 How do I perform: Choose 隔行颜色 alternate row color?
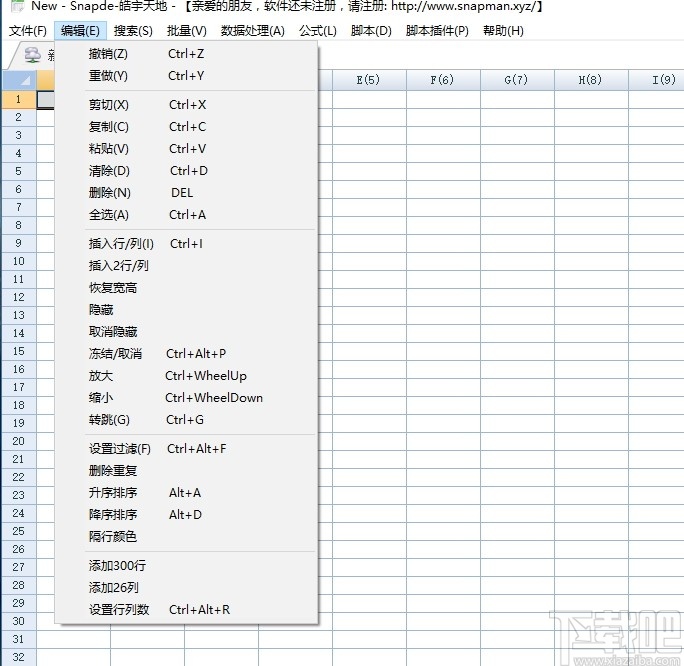pyautogui.click(x=187, y=536)
